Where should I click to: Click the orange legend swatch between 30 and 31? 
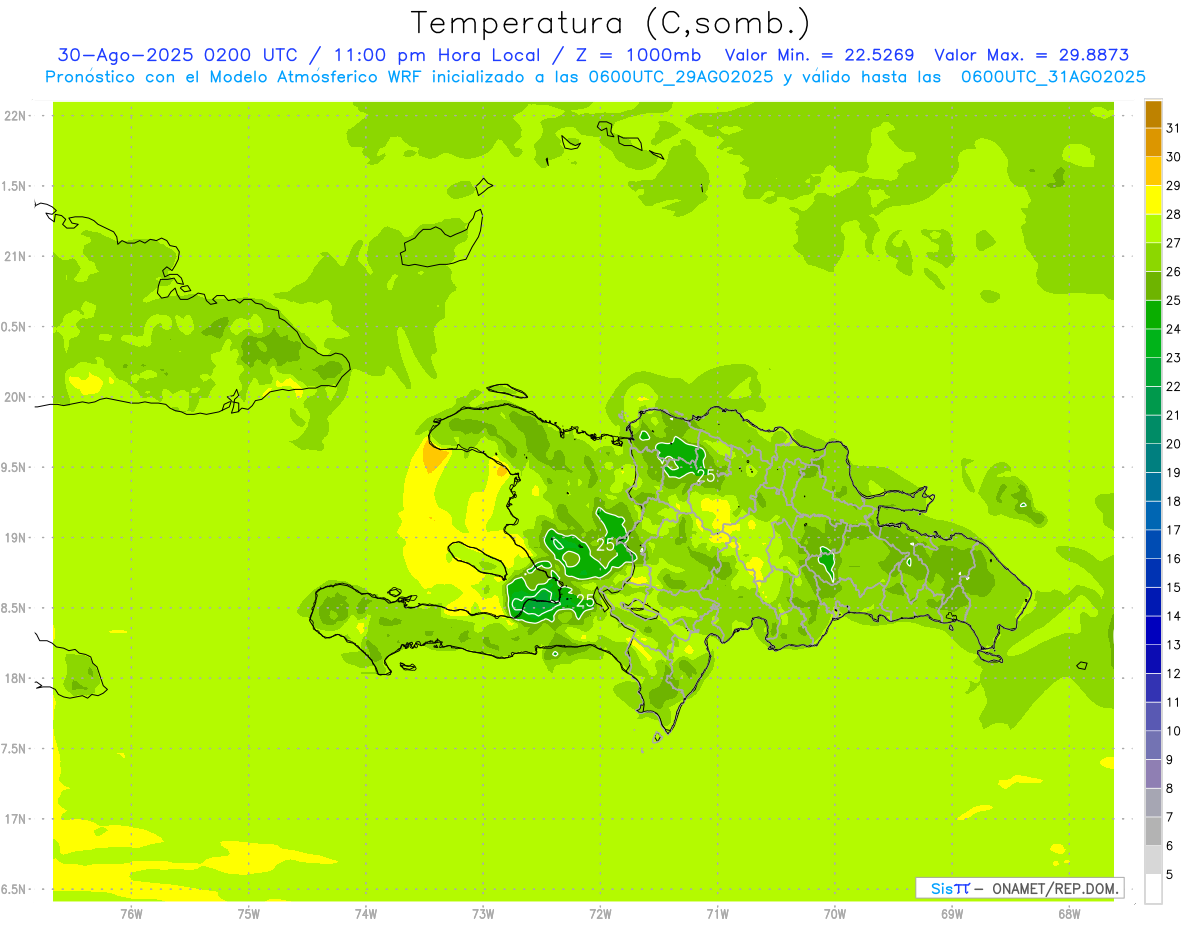[1153, 142]
